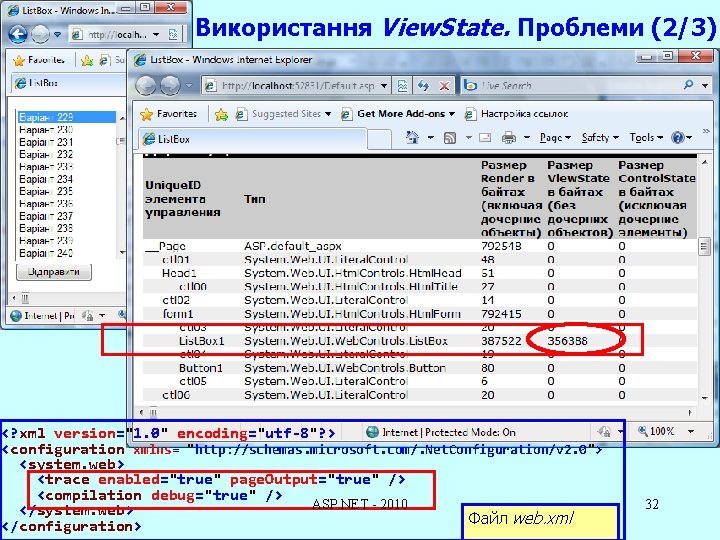The image size is (720, 540).
Task: Click Back arrow in front ListBox window
Action: (x=146, y=85)
